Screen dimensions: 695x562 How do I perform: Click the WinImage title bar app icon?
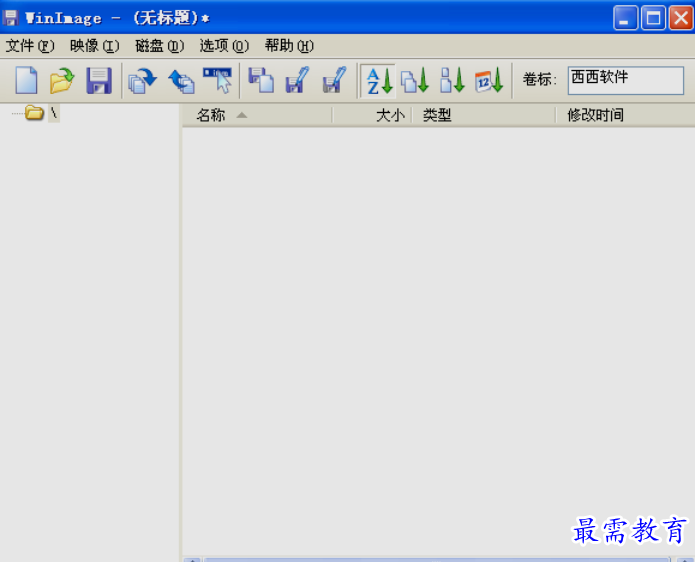click(10, 18)
